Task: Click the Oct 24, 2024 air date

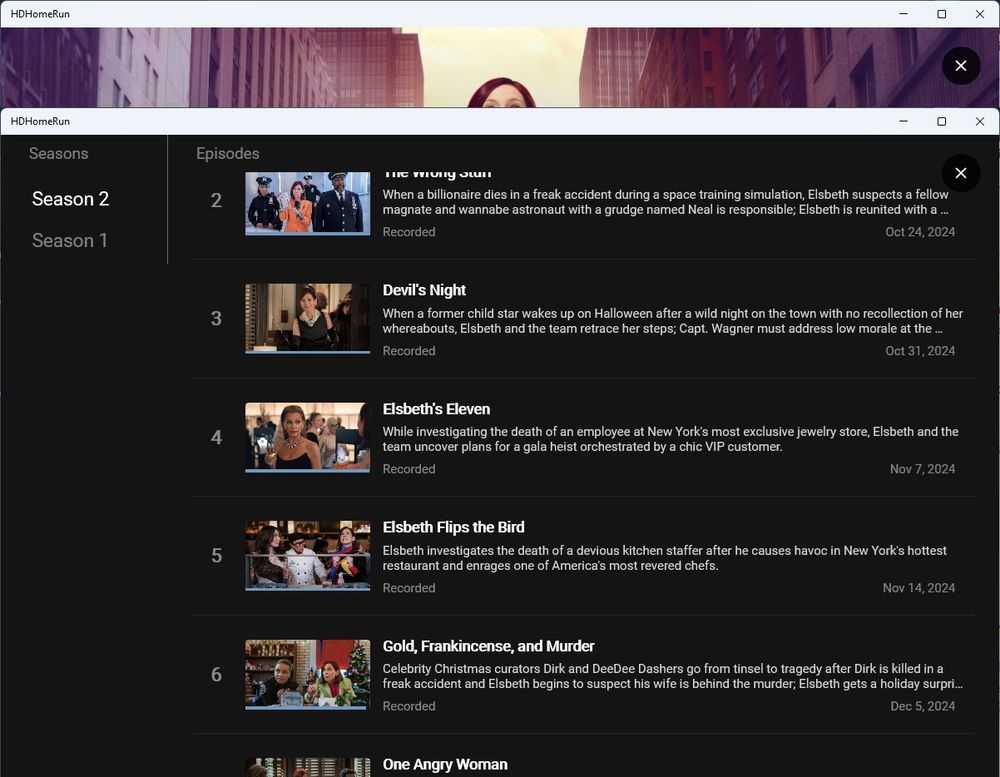Action: pyautogui.click(x=920, y=232)
